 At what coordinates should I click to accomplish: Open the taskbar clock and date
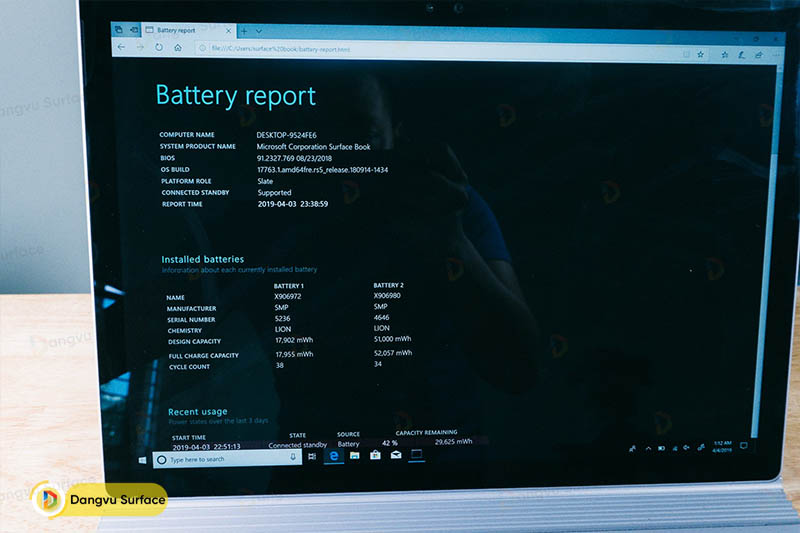click(x=723, y=446)
